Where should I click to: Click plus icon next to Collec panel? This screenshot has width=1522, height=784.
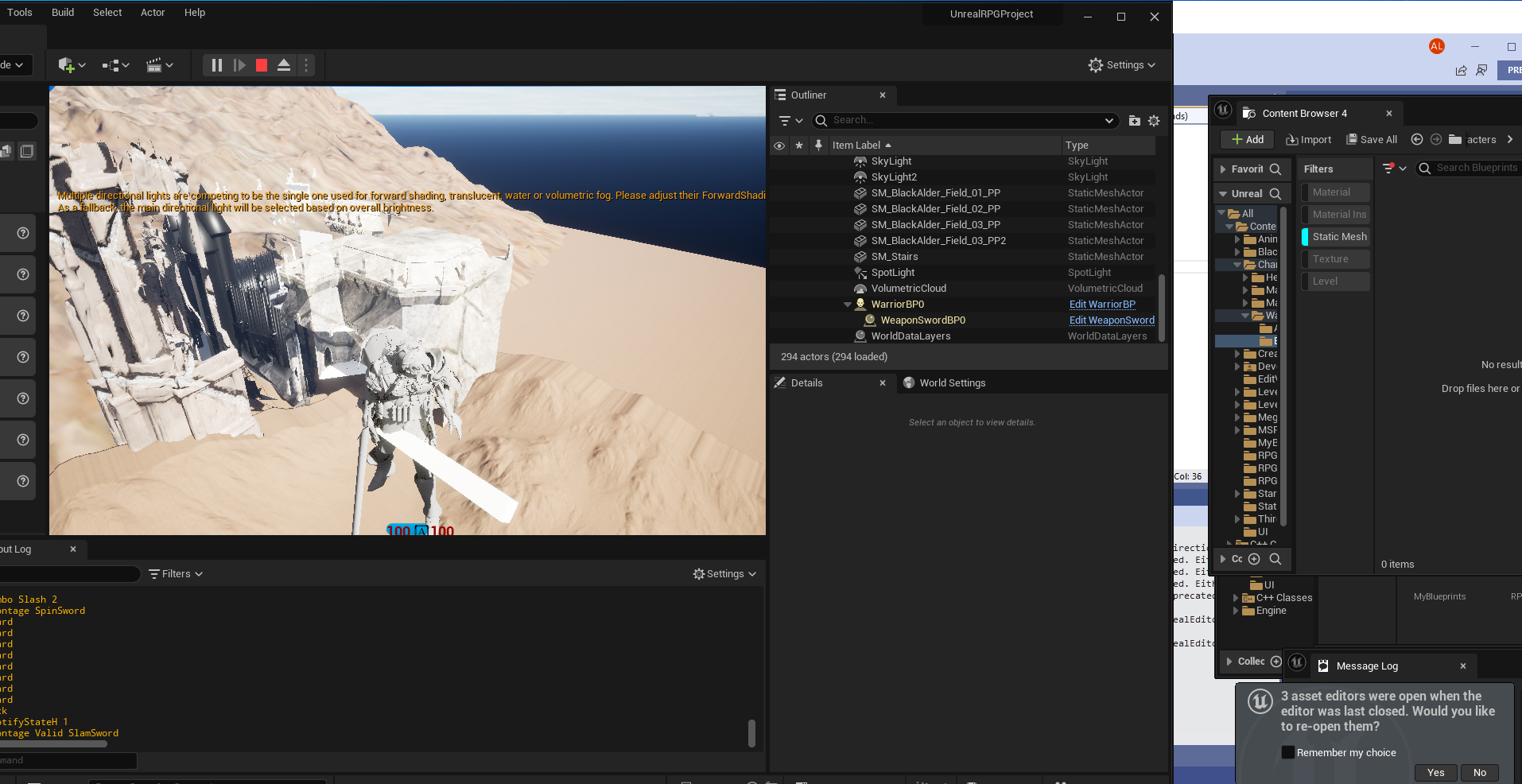coord(1275,662)
